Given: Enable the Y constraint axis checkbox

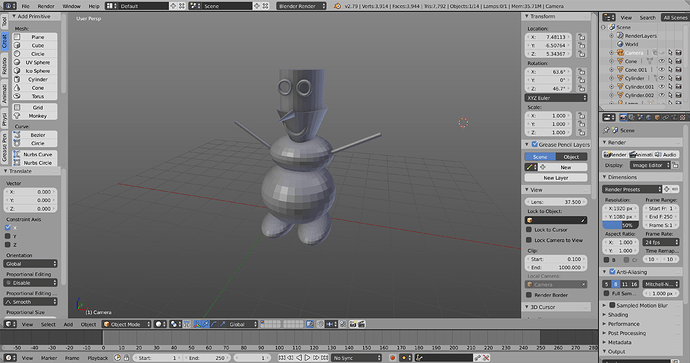Looking at the screenshot, I should (x=7, y=236).
